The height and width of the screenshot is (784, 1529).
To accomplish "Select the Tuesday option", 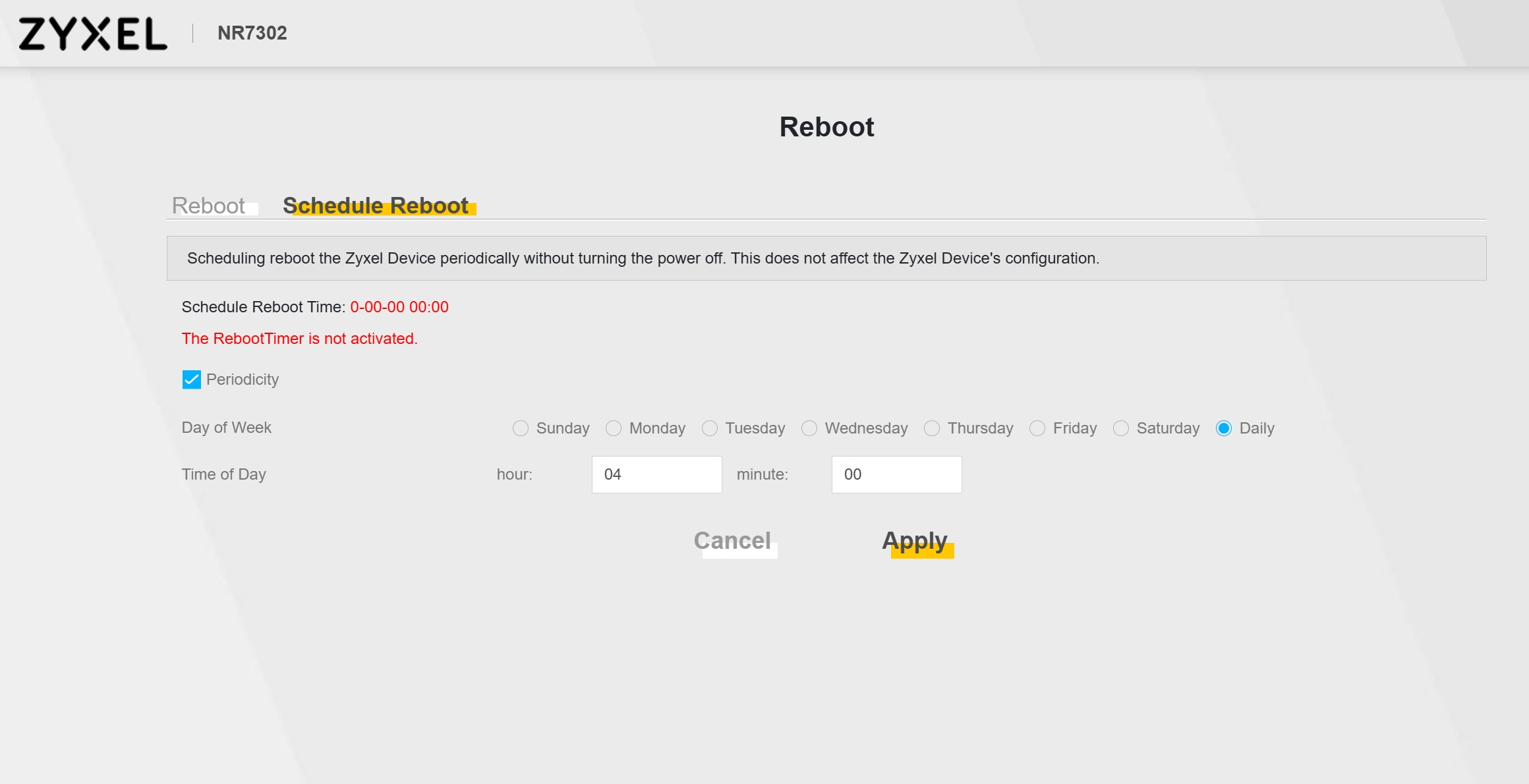I will [x=710, y=428].
